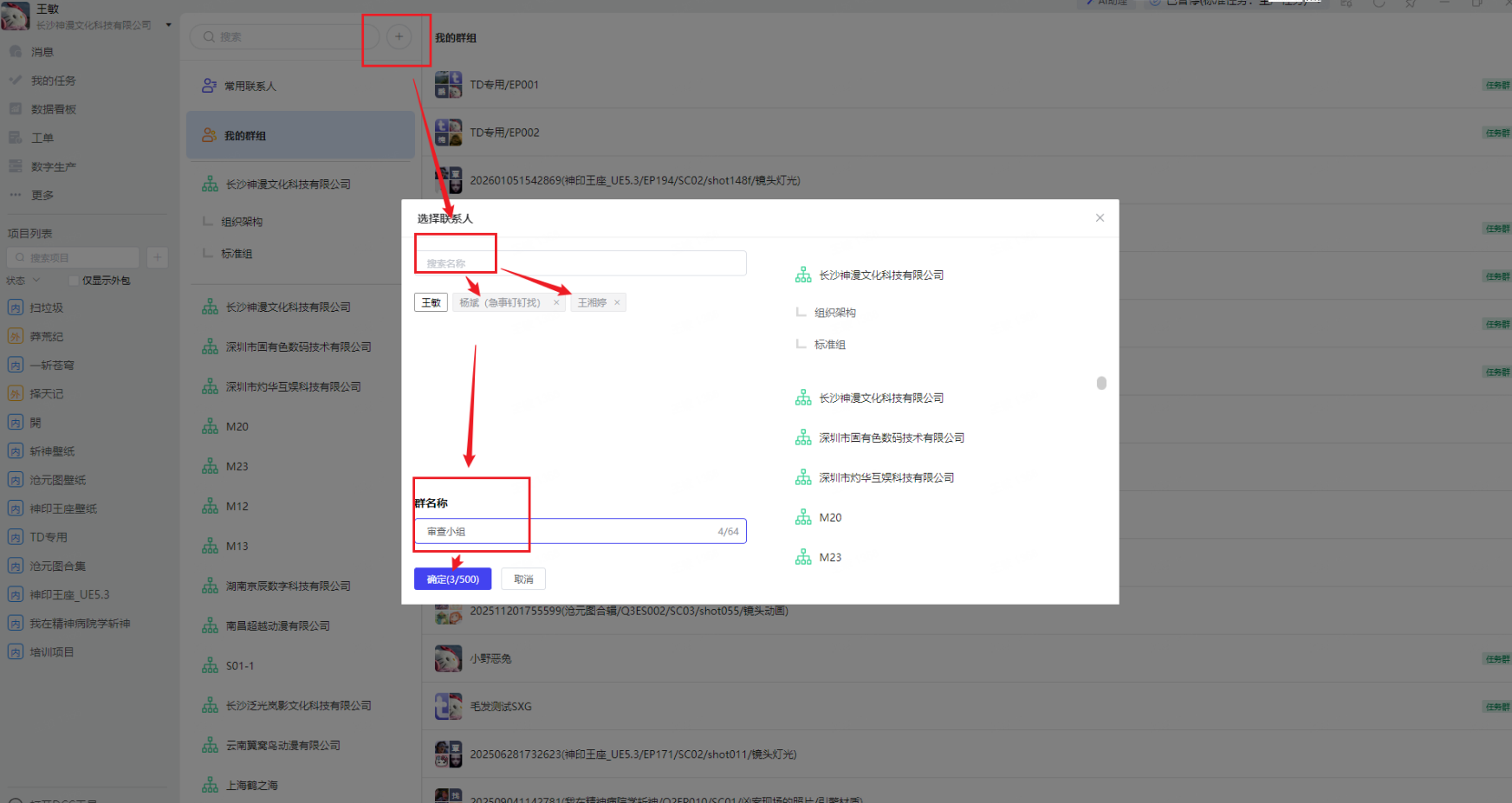Click the add-project plus button
Viewport: 1512px width, 803px height.
click(157, 257)
